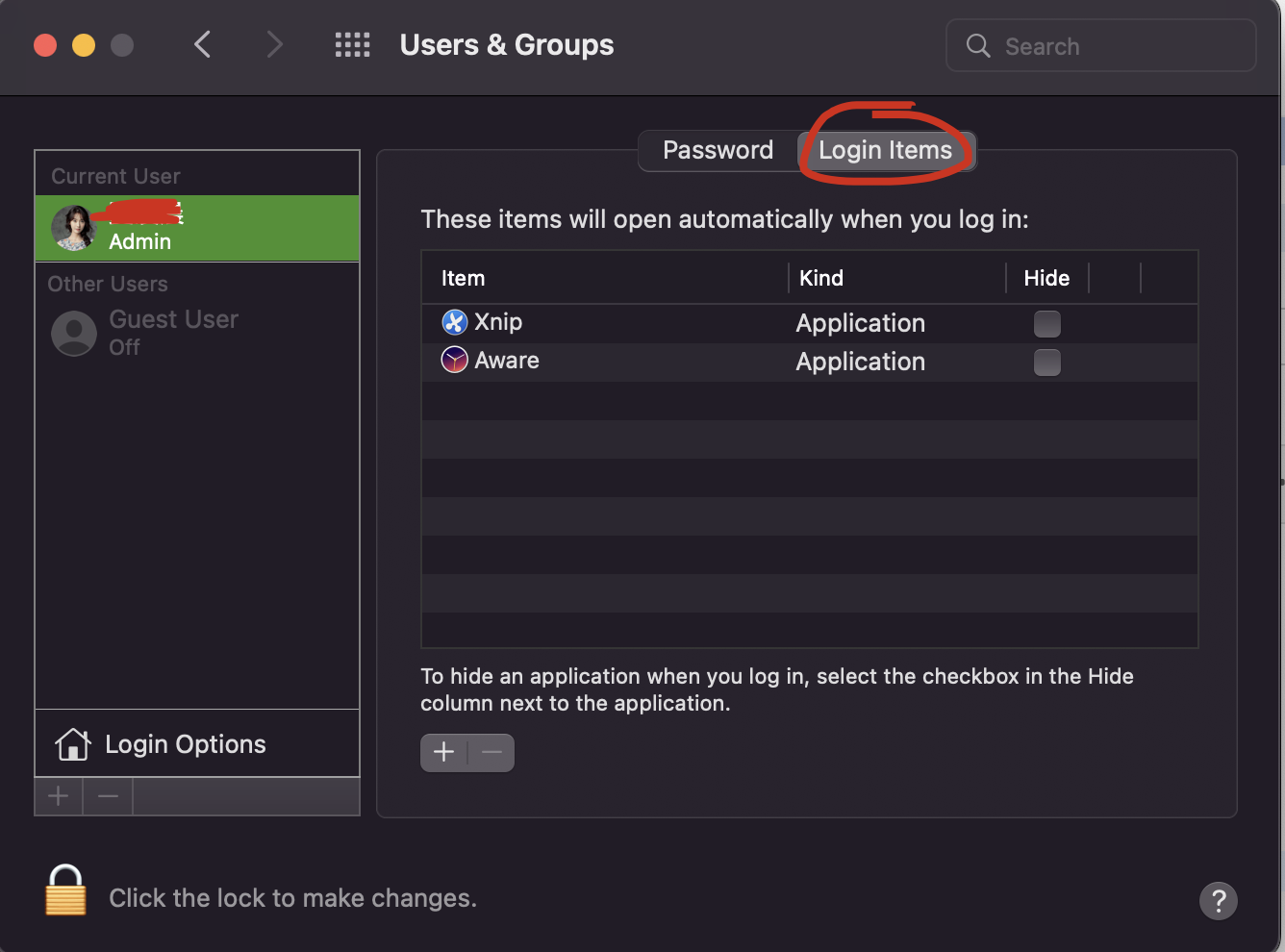Viewport: 1285px width, 952px height.
Task: Click the Xnip app icon
Action: point(454,322)
